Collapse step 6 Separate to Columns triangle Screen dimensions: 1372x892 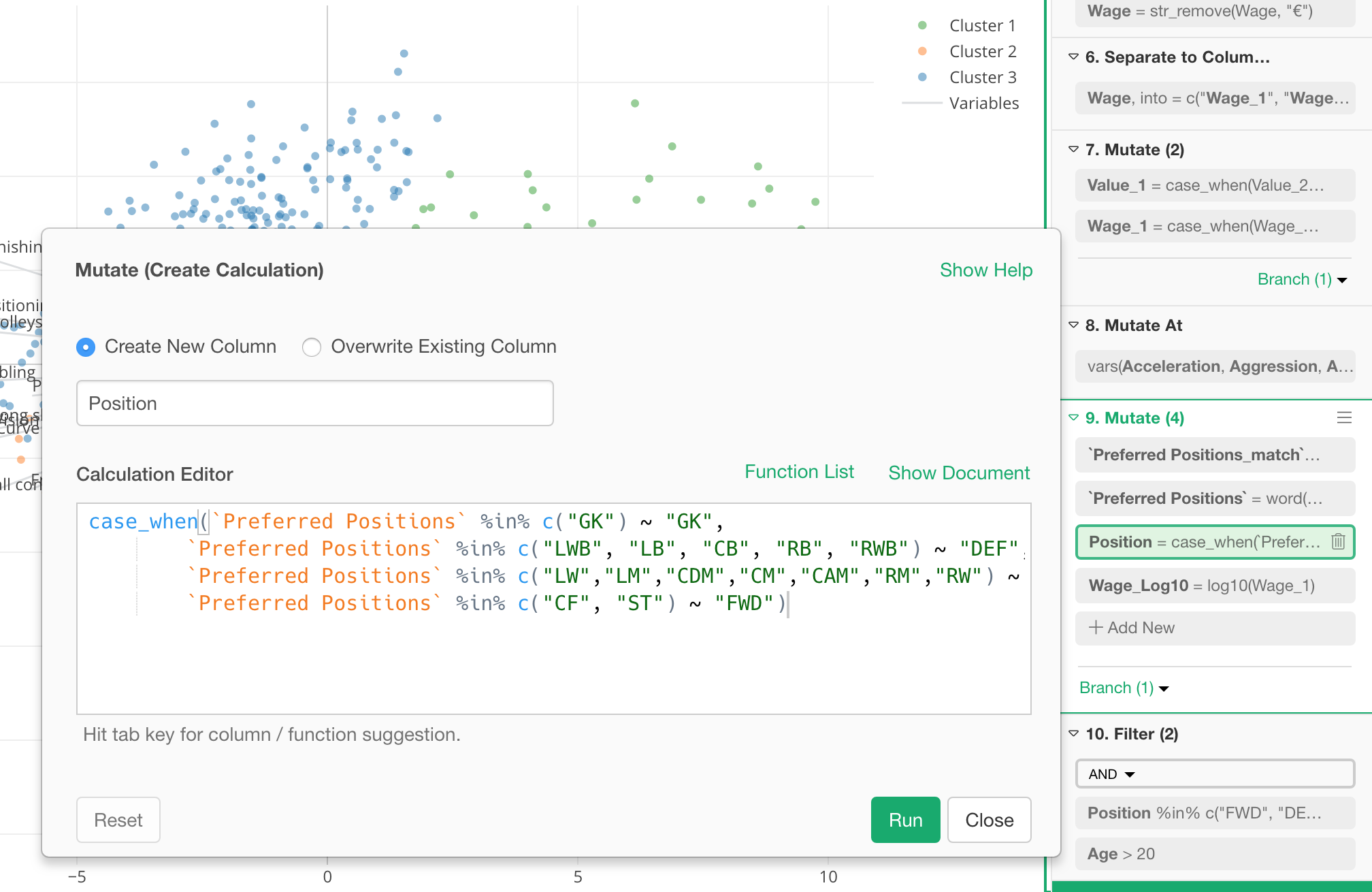[x=1073, y=57]
